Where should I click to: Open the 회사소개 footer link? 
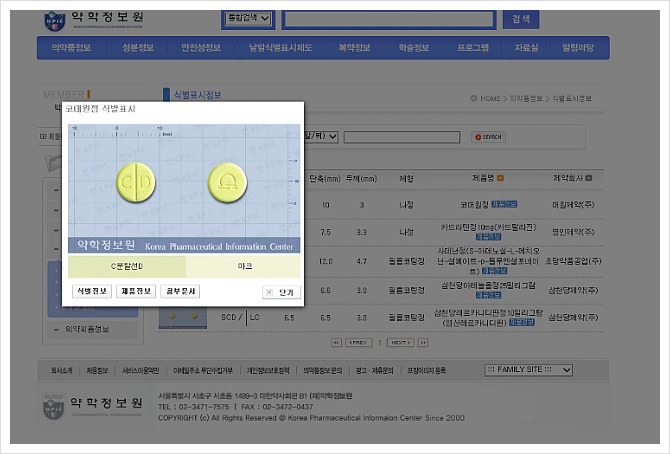click(x=62, y=371)
